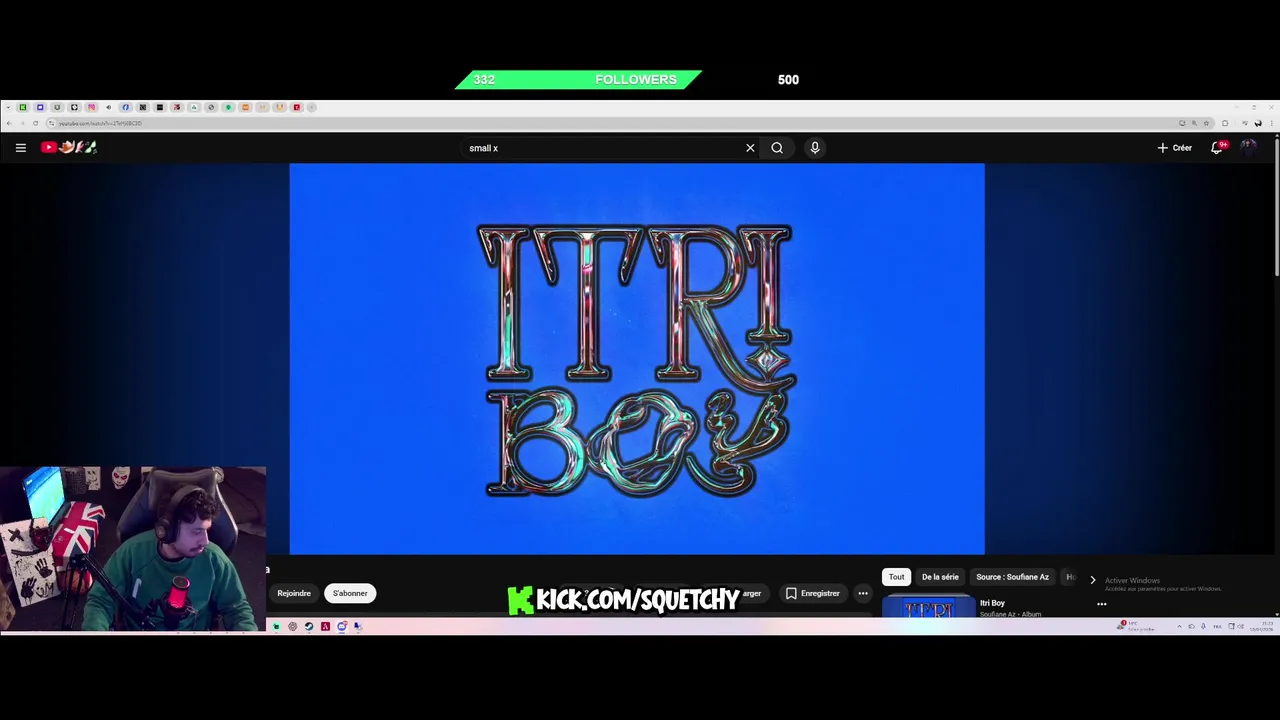Image resolution: width=1280 pixels, height=720 pixels.
Task: Start voice search with the microphone
Action: tap(815, 148)
